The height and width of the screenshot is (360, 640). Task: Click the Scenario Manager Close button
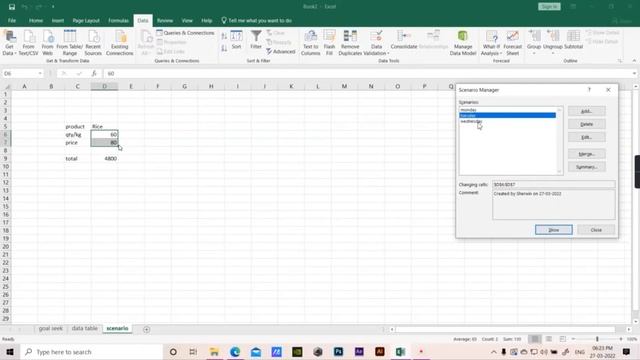click(596, 230)
